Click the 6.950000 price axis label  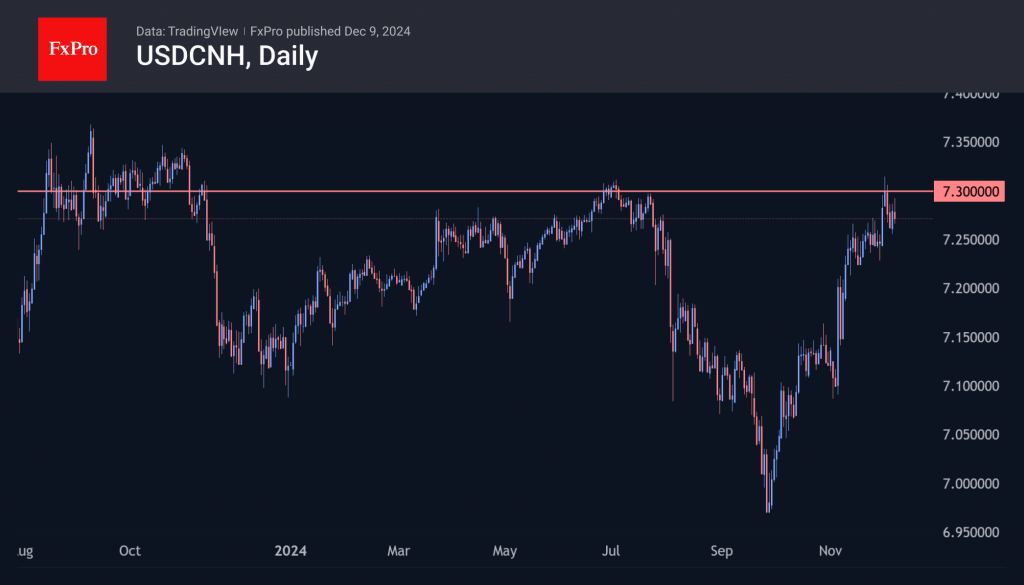point(971,532)
